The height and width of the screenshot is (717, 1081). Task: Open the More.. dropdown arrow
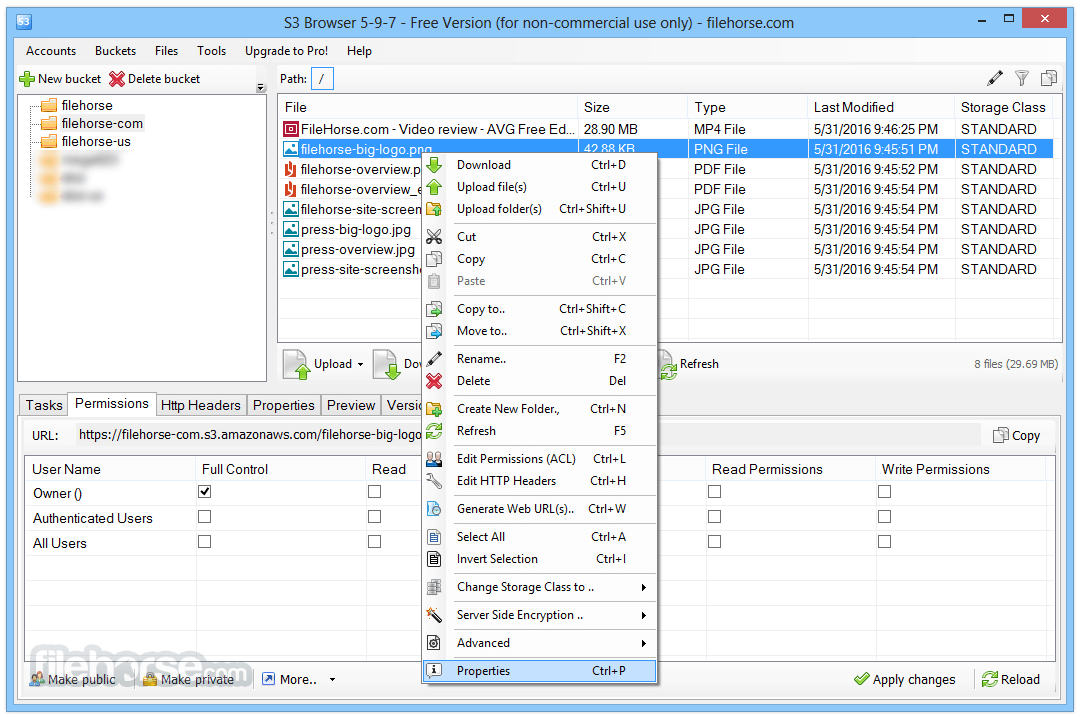coord(332,680)
